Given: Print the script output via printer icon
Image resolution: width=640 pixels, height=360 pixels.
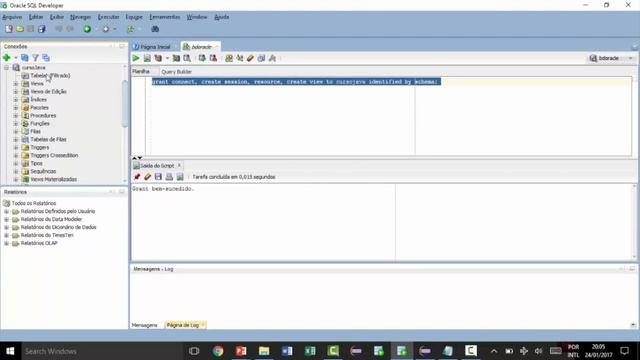Looking at the screenshot, I should [x=169, y=177].
